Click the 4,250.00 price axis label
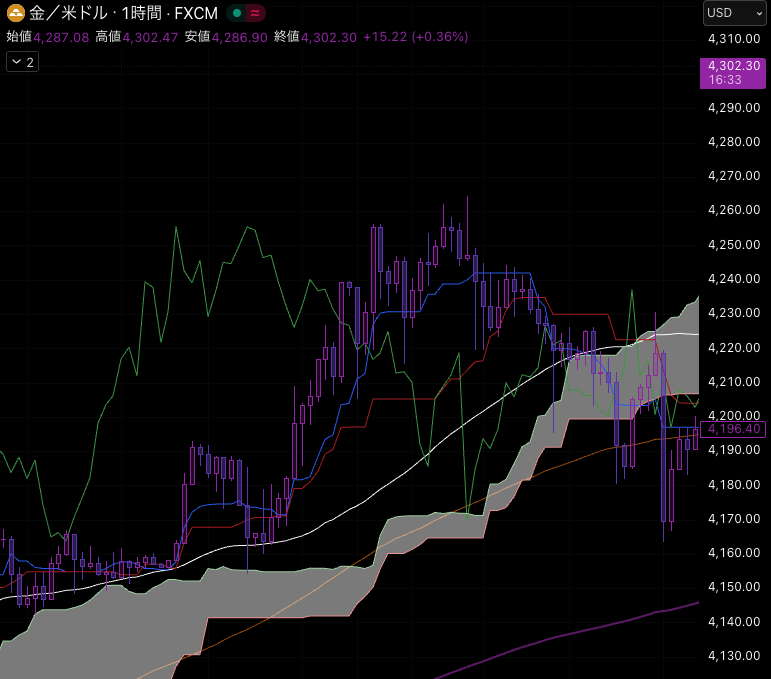This screenshot has width=771, height=679. coord(734,245)
